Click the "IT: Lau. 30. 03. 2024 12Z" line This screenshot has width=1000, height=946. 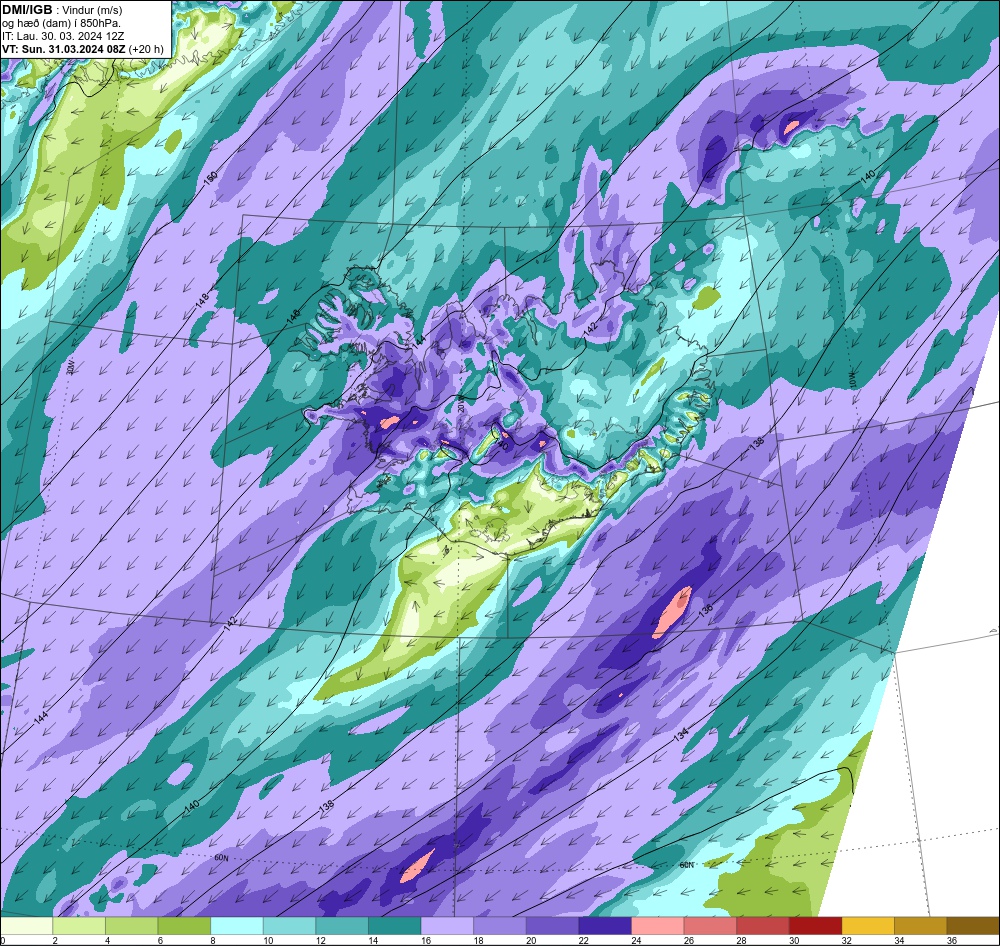(63, 36)
